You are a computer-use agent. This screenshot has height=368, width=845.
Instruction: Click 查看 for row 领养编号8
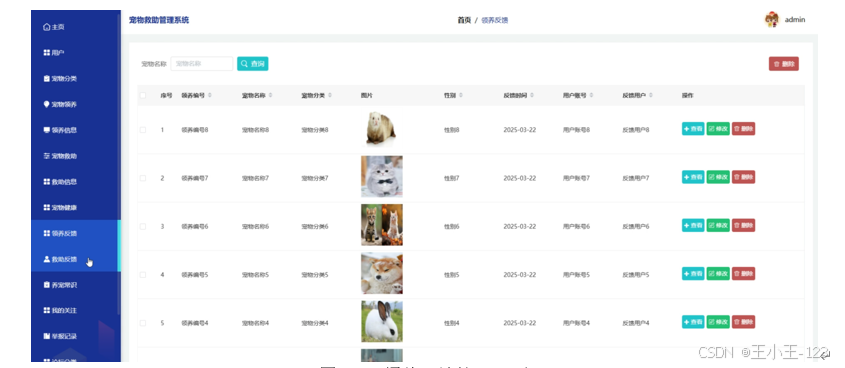[x=693, y=129]
